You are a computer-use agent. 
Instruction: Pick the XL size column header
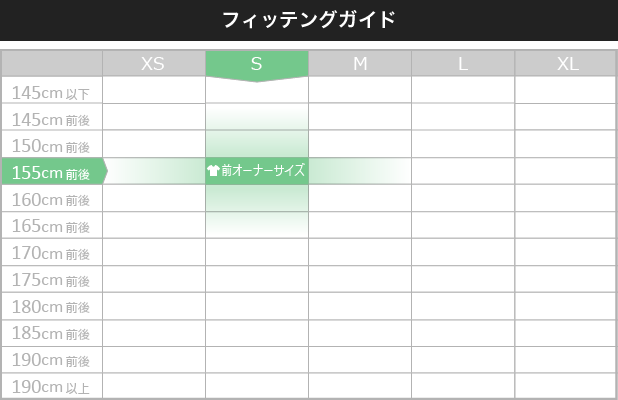[x=566, y=64]
